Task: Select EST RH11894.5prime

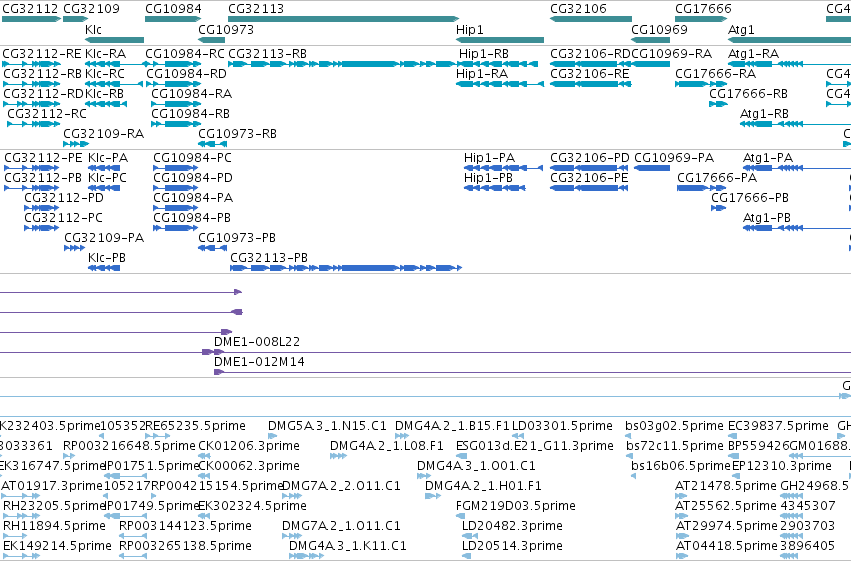Action: [54, 526]
